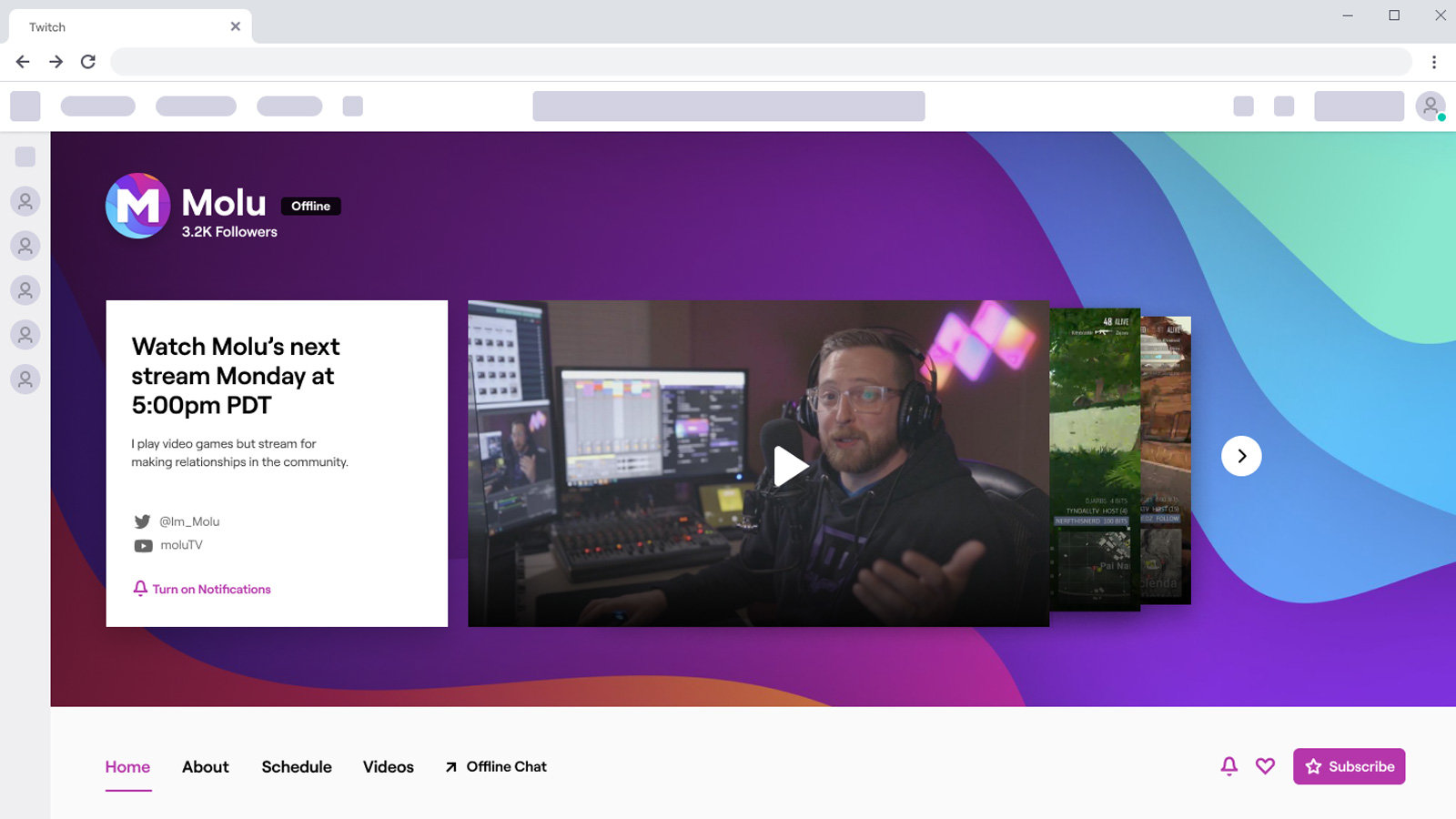The image size is (1456, 819).
Task: Click the browser forward arrow
Action: pyautogui.click(x=56, y=61)
